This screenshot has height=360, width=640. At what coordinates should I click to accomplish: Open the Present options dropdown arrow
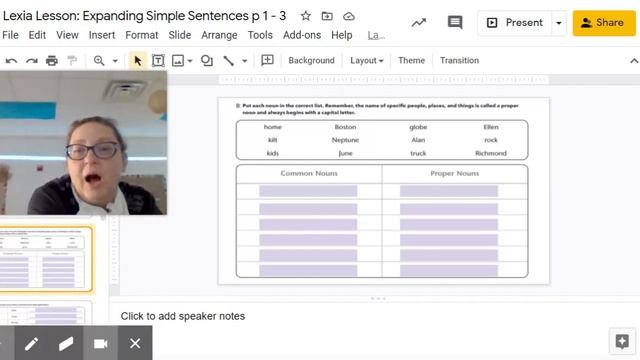click(559, 23)
